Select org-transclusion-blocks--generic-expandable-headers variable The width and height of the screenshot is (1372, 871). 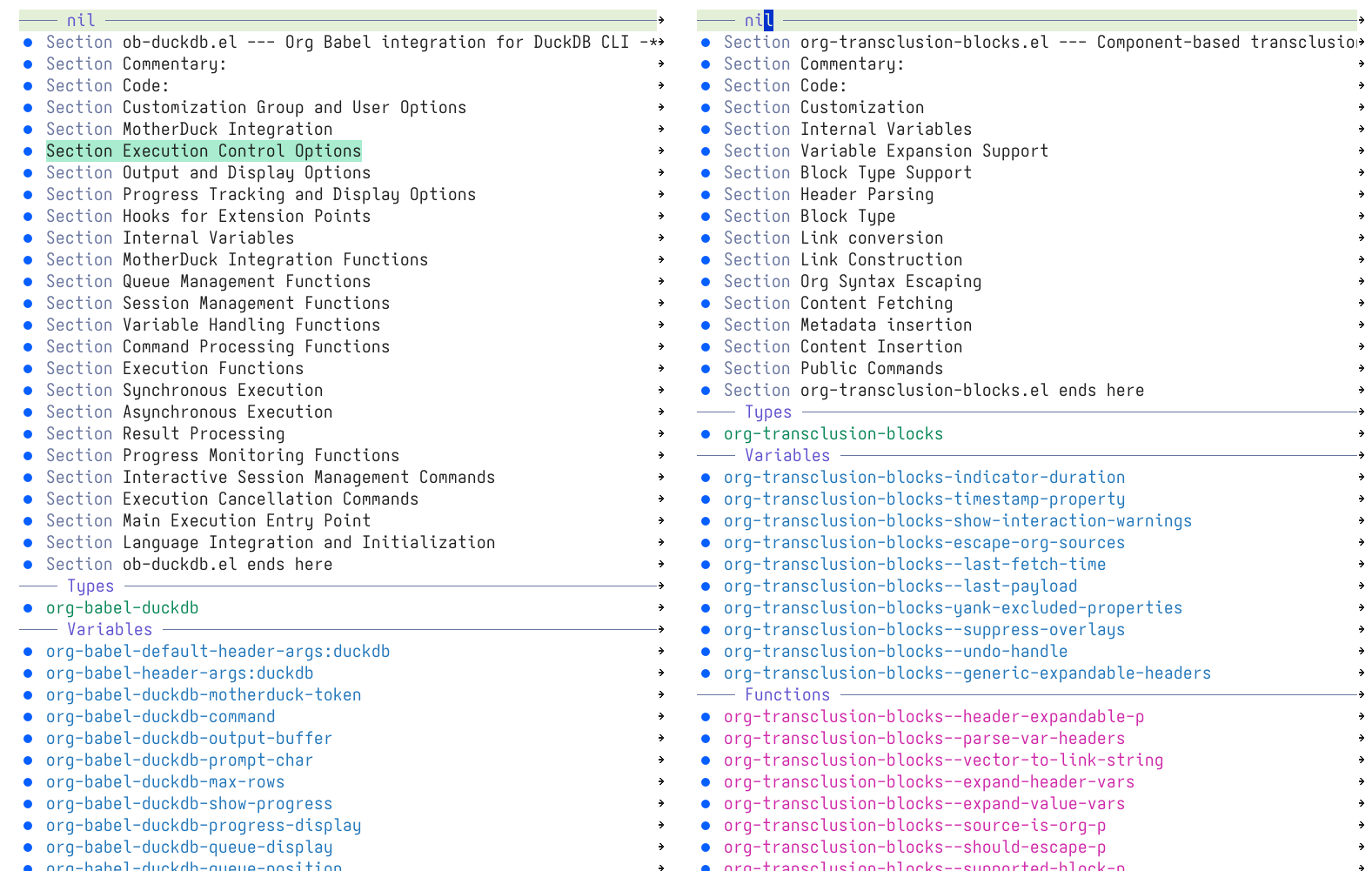tap(967, 673)
